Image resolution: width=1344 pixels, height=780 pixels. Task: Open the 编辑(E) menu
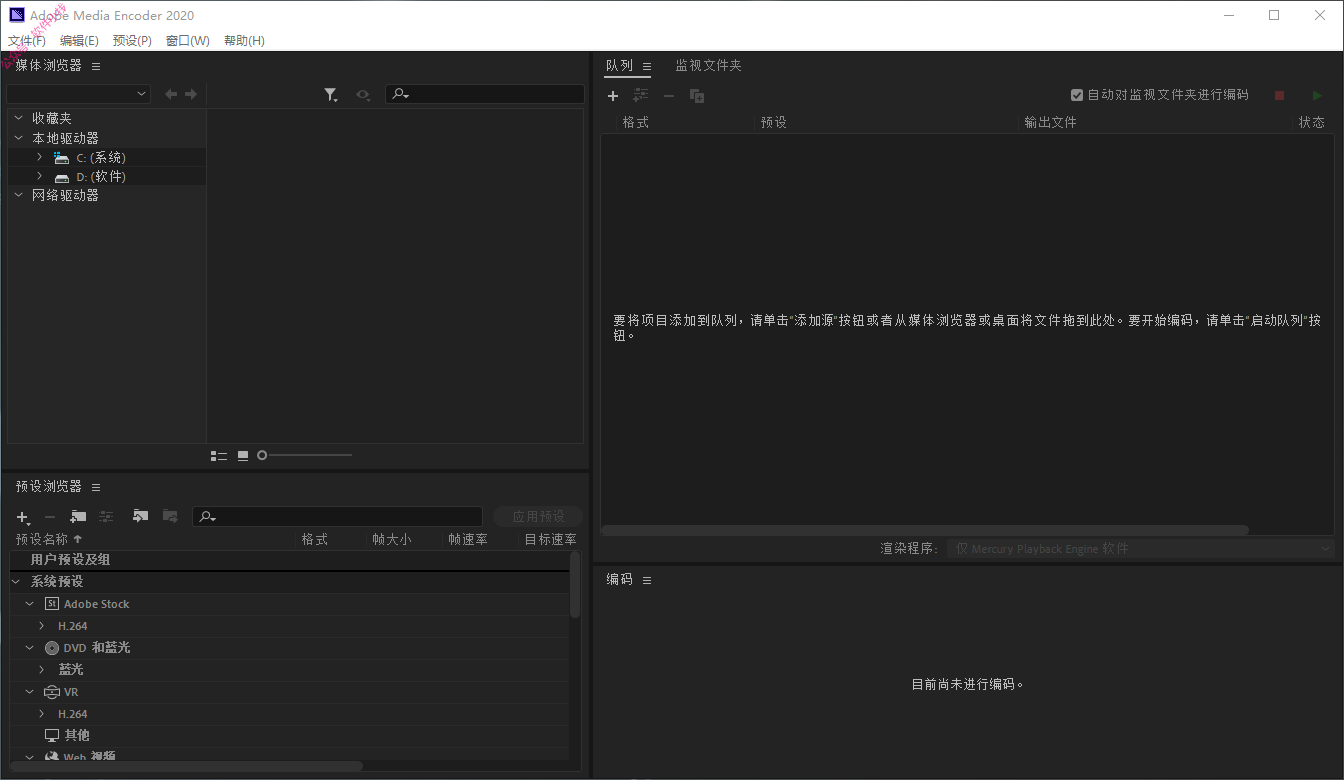(x=79, y=41)
